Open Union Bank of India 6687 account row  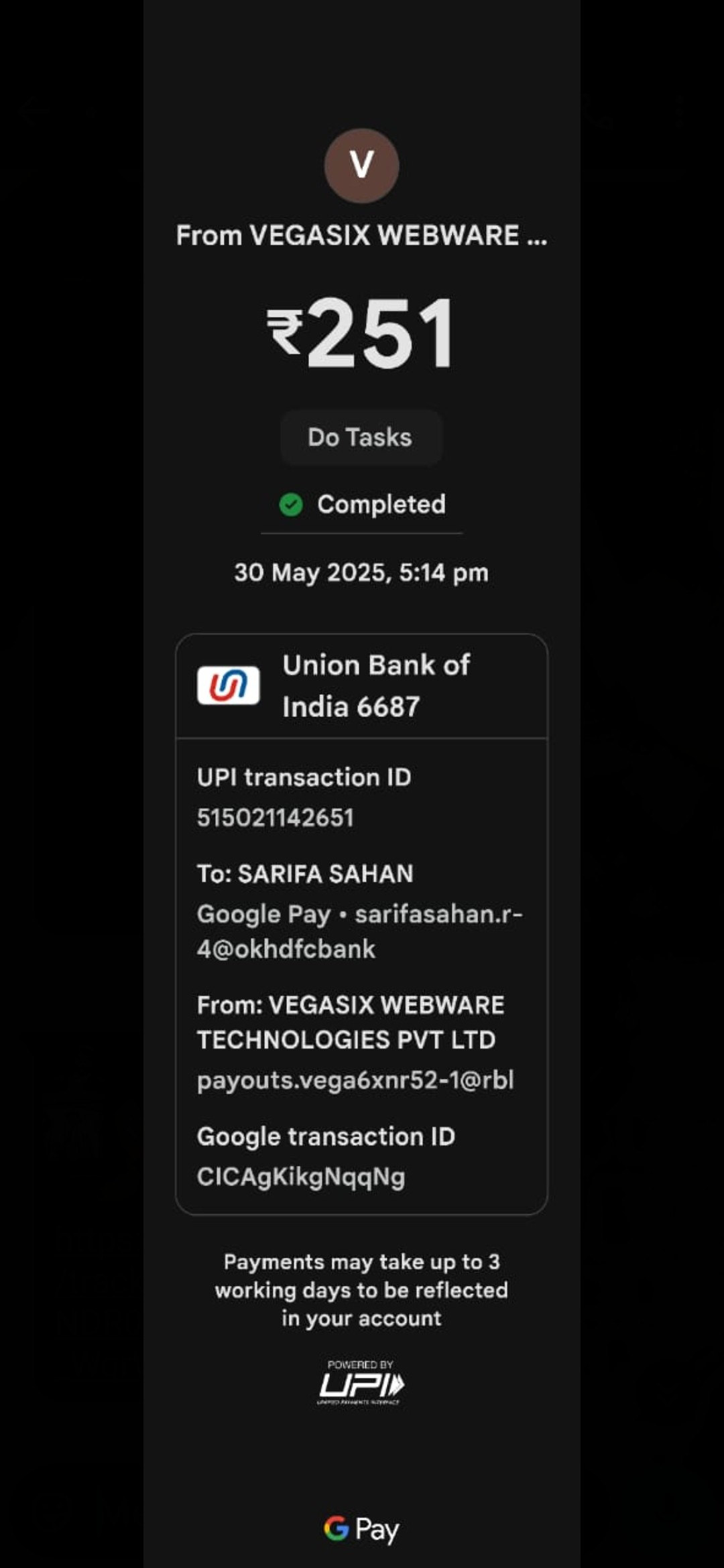click(x=361, y=686)
